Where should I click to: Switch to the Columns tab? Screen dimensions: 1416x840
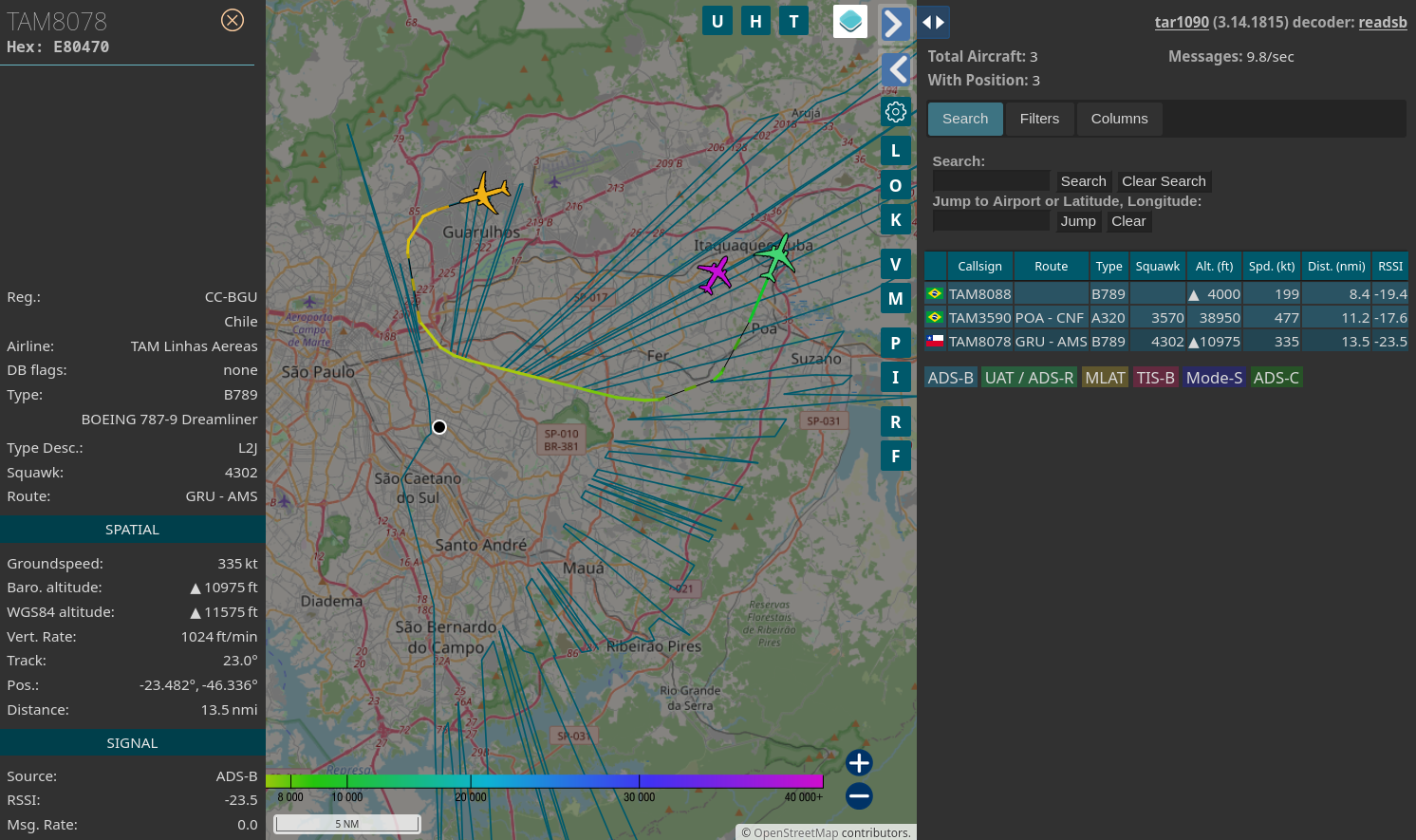tap(1119, 119)
